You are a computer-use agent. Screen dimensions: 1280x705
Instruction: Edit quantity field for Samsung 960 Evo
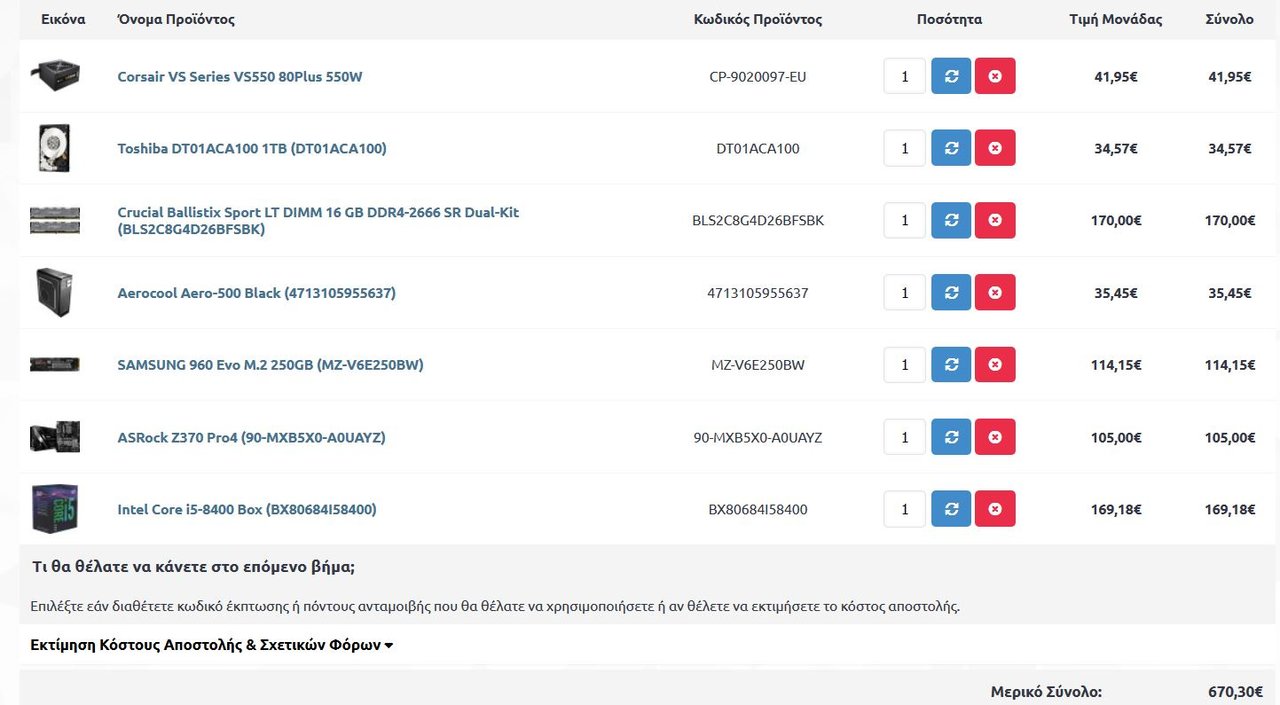(905, 365)
